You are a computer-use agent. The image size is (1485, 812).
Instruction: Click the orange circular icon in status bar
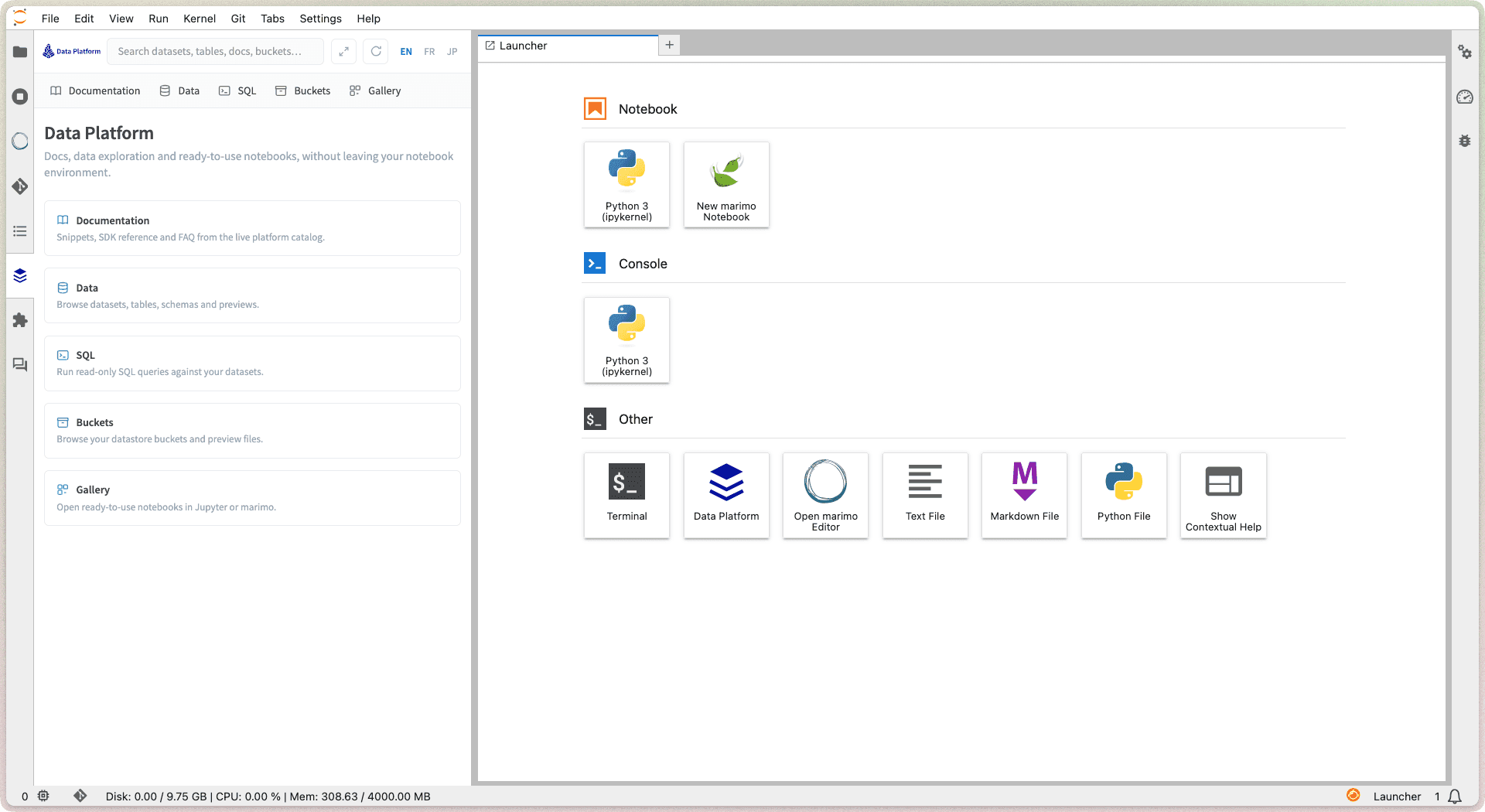[x=1354, y=795]
